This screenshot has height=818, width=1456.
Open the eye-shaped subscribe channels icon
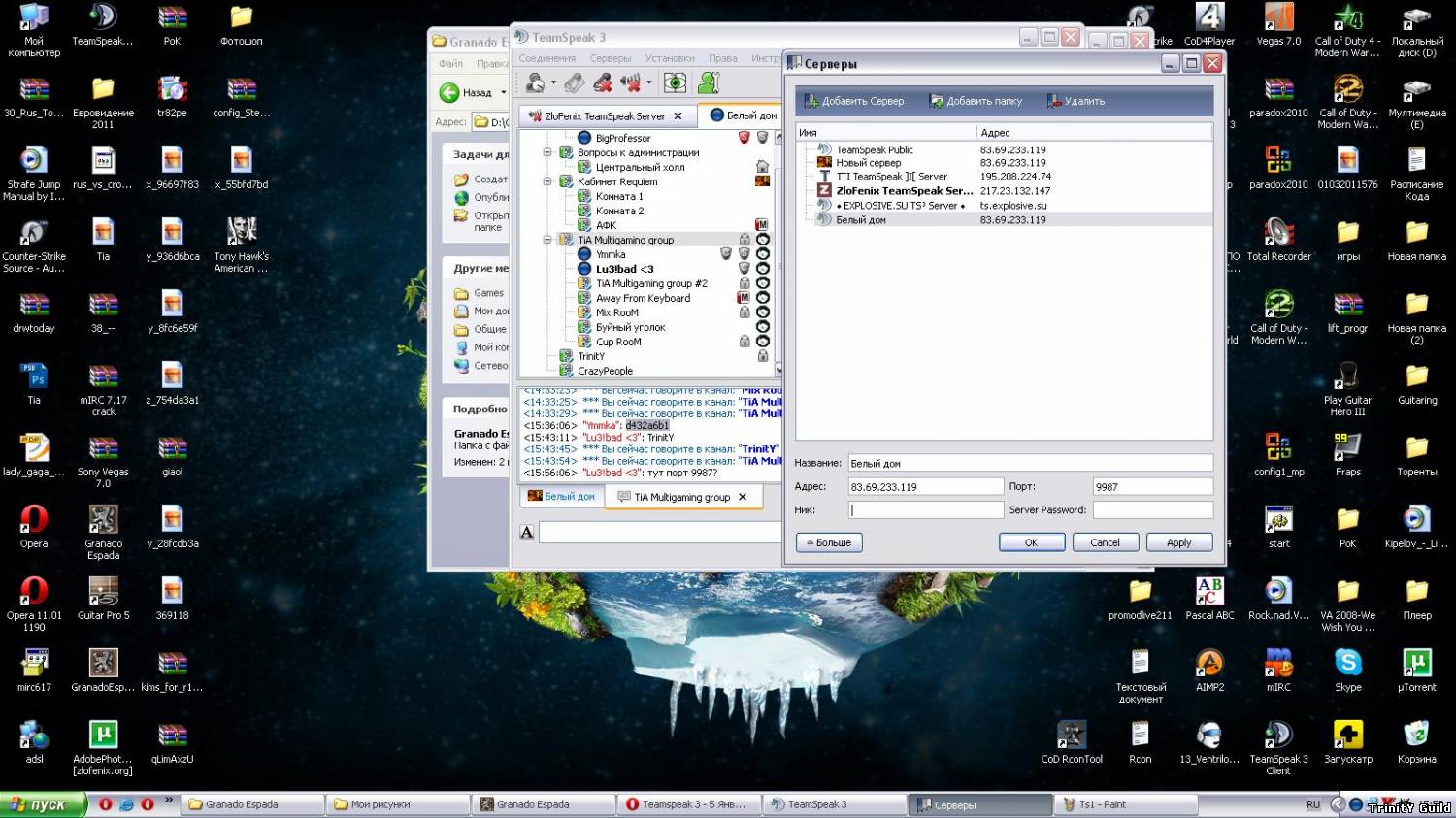coord(675,83)
